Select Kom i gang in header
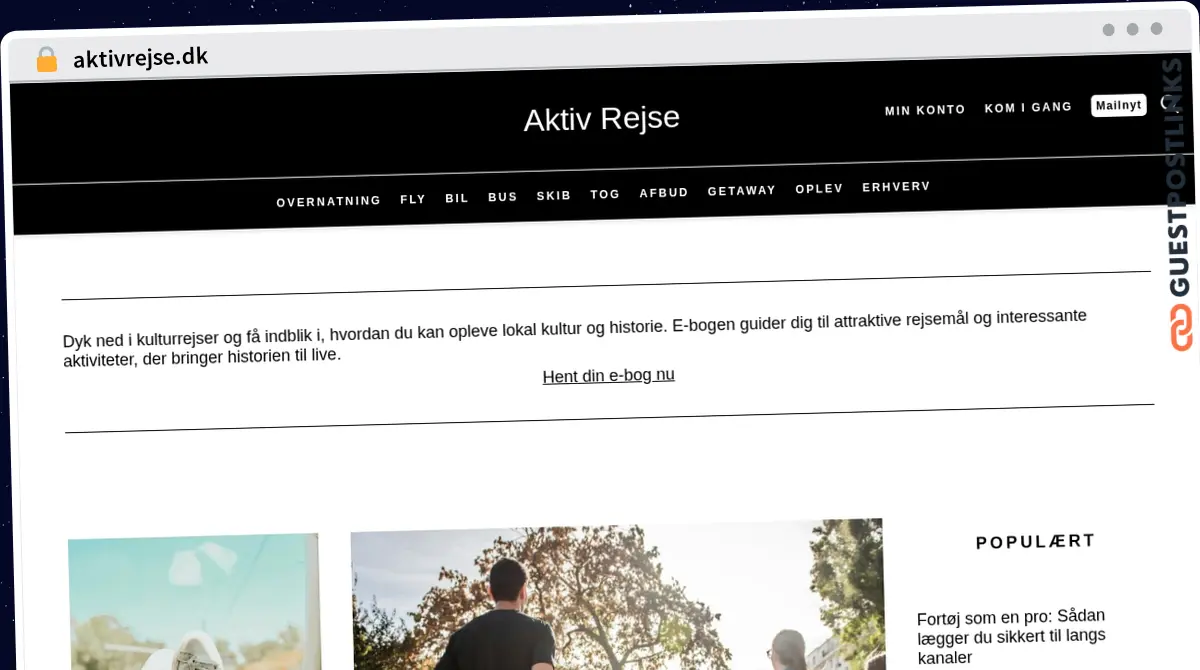 (x=1028, y=107)
